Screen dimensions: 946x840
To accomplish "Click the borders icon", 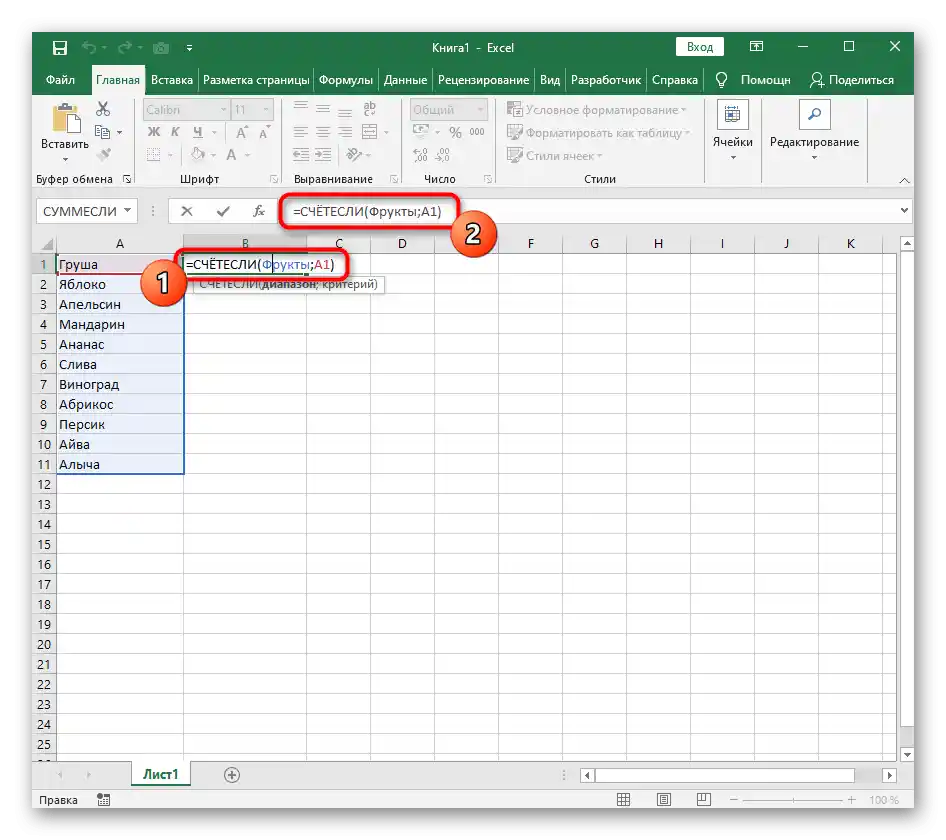I will coord(154,155).
